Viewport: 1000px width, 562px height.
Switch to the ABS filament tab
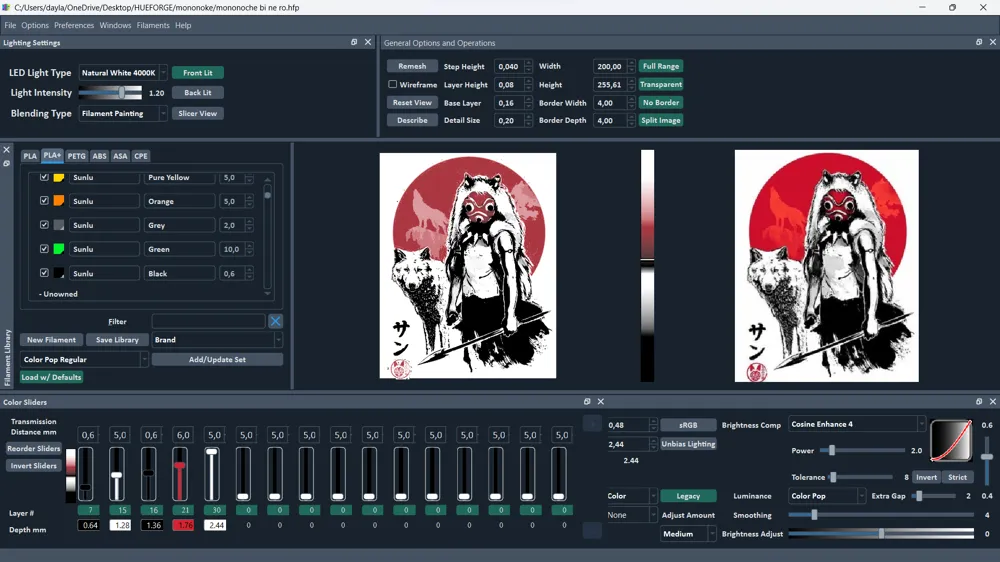[99, 156]
